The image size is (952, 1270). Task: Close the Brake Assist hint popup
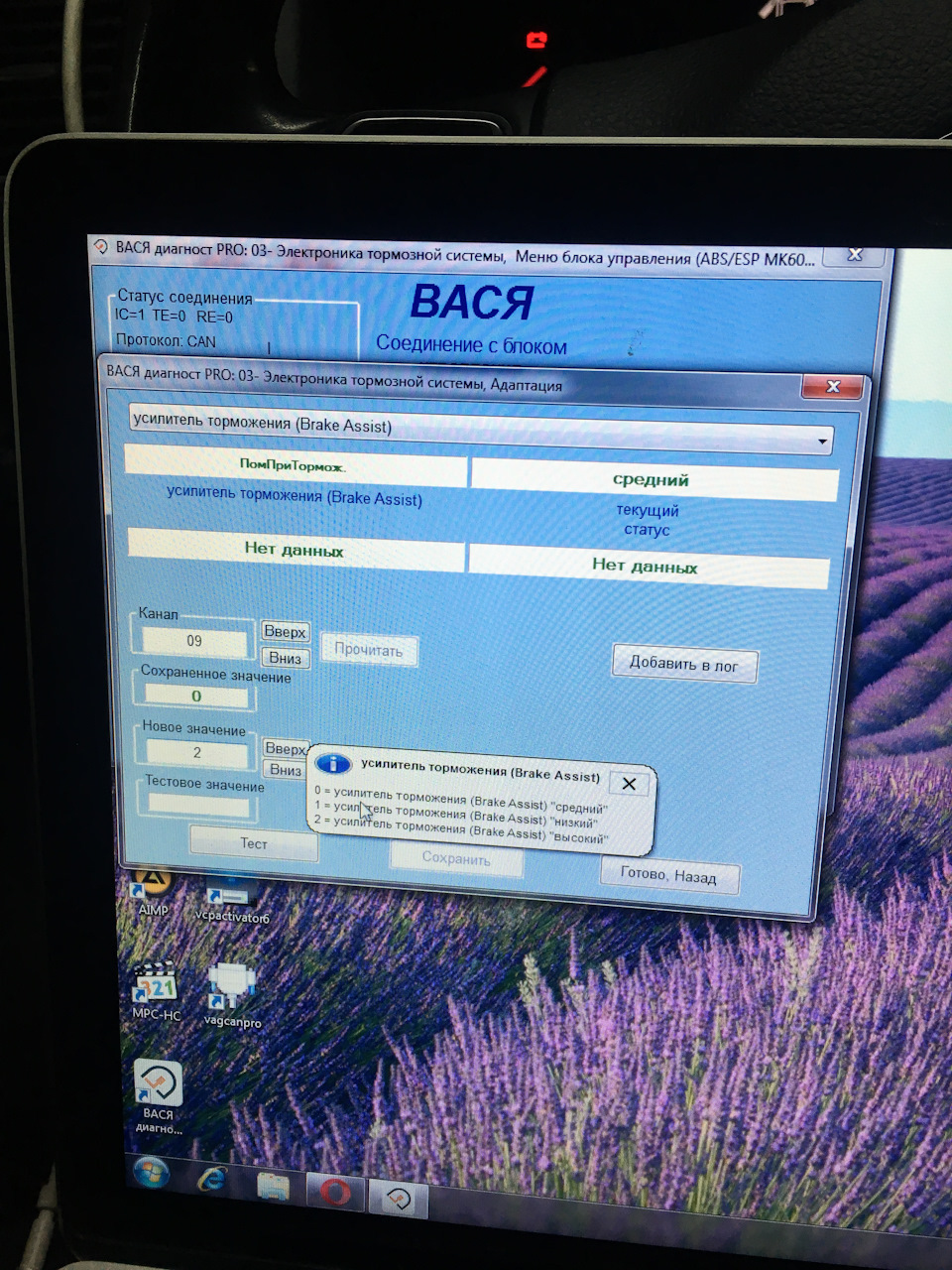tap(629, 783)
